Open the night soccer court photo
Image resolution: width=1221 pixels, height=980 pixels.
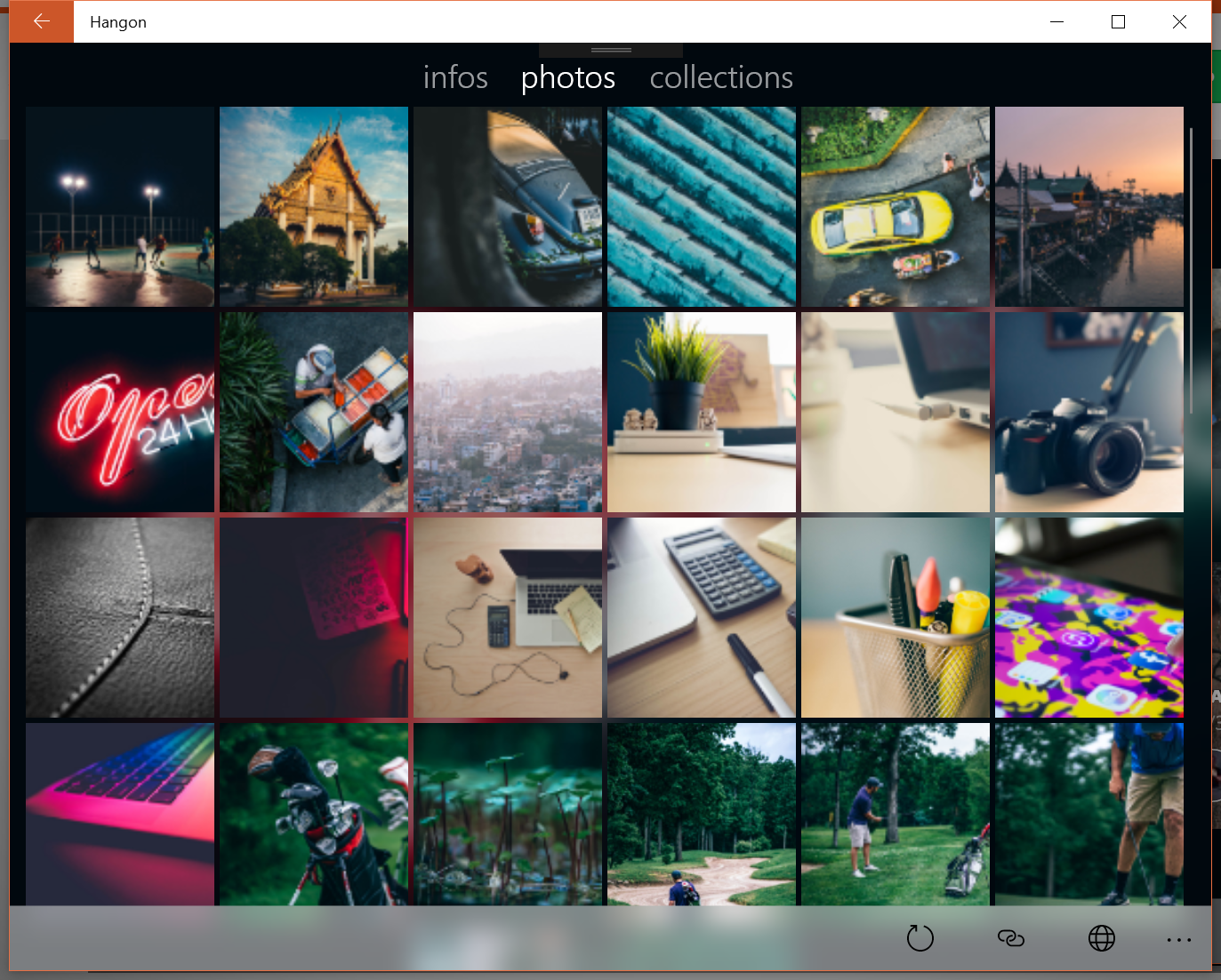[x=120, y=206]
